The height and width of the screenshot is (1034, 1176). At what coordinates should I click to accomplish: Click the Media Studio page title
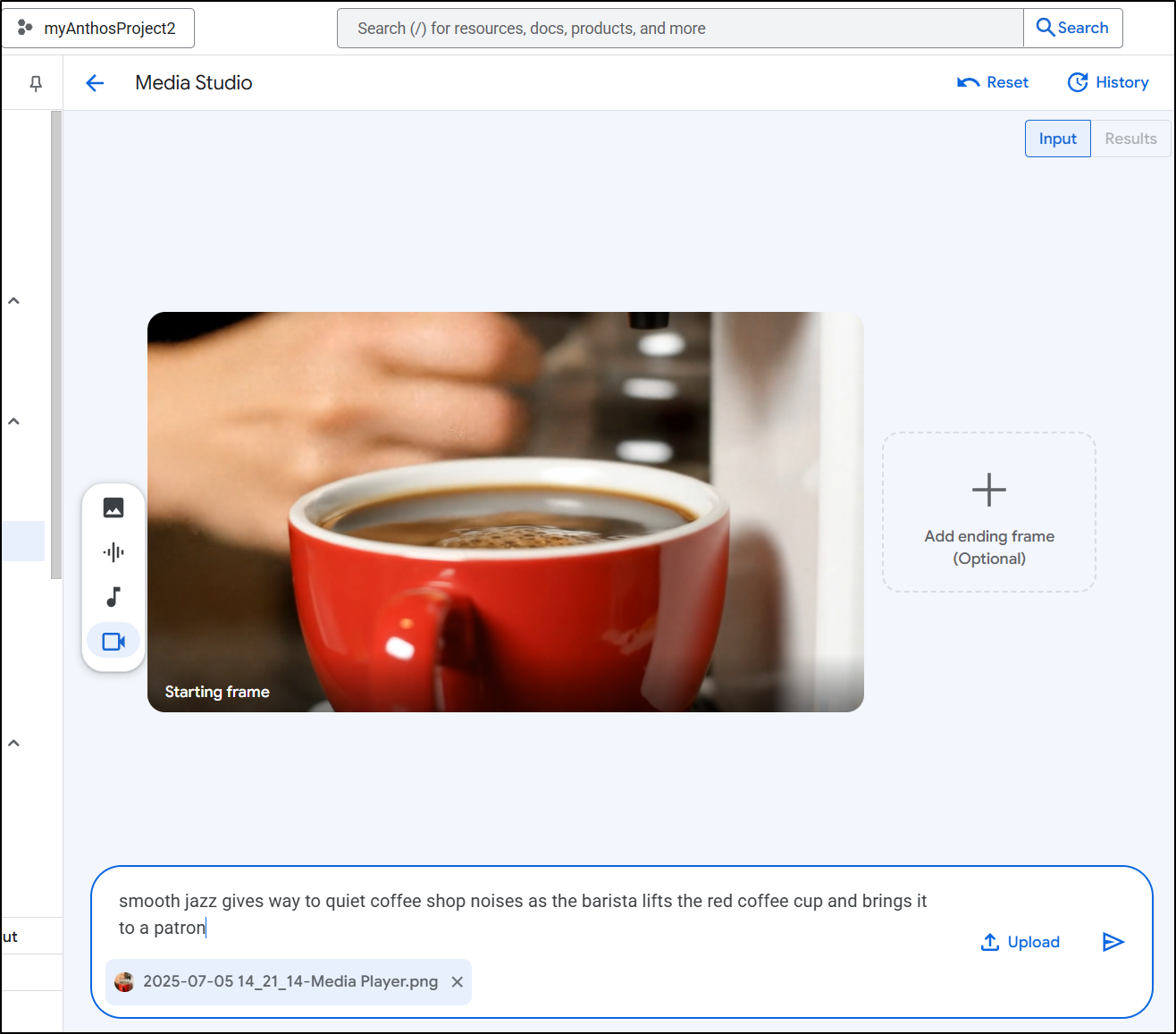pos(194,82)
